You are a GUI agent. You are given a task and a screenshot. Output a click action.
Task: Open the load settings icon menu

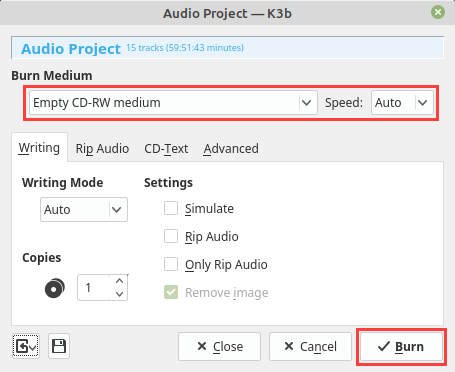[x=26, y=346]
